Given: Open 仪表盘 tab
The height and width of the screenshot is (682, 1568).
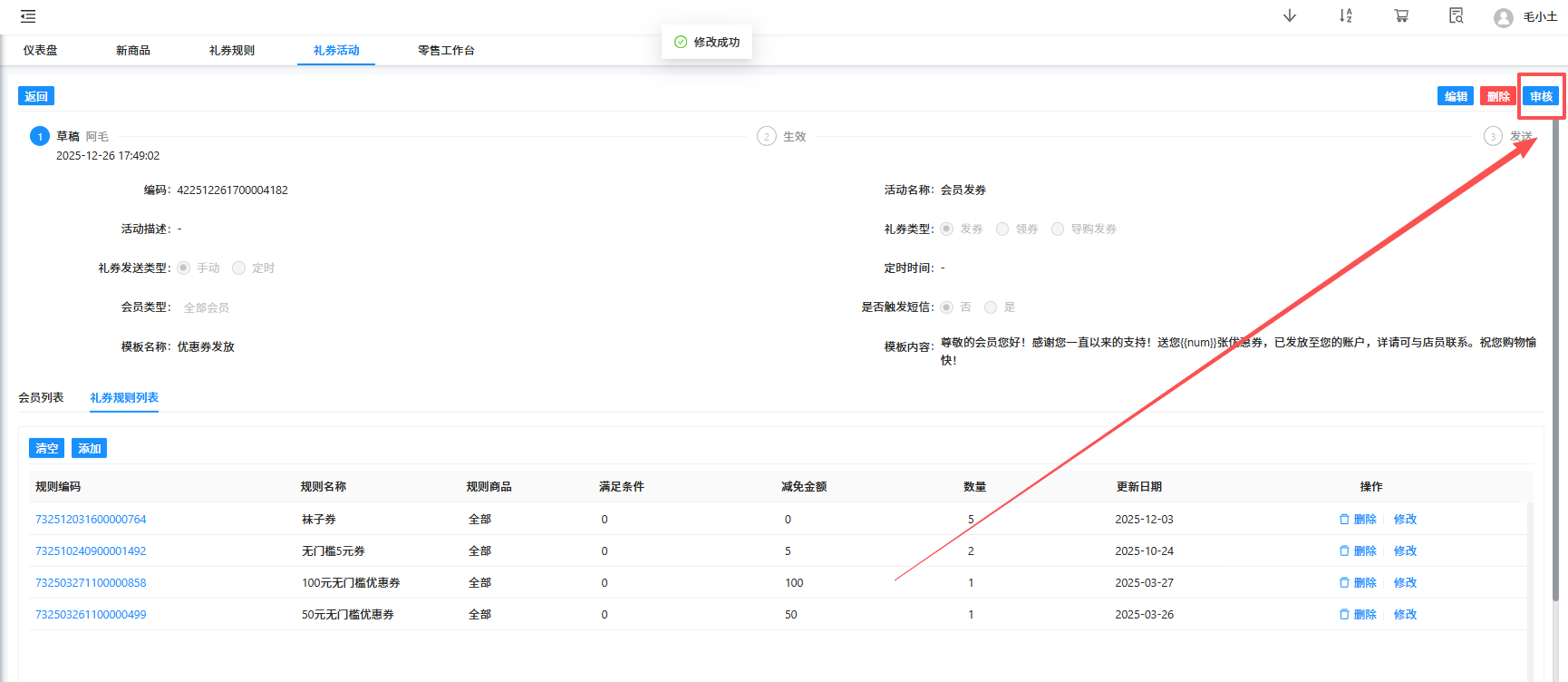Looking at the screenshot, I should [x=41, y=51].
